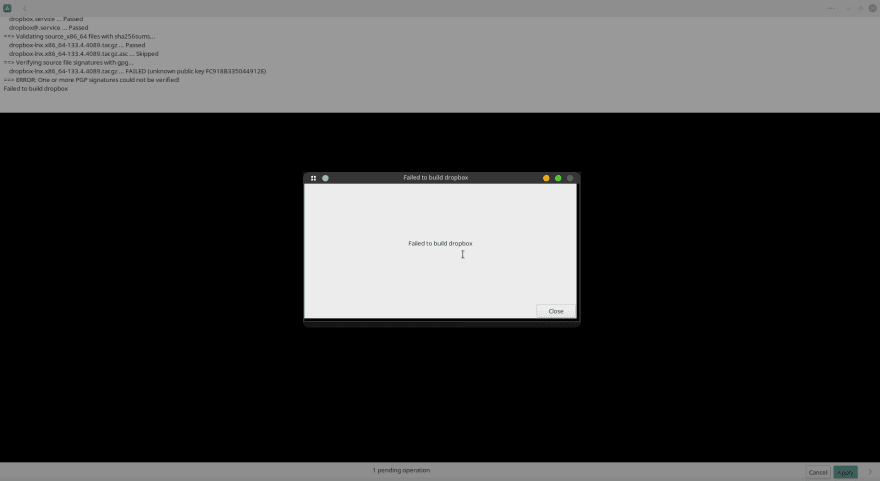Open the three-dots menu in the main header

pyautogui.click(x=831, y=8)
